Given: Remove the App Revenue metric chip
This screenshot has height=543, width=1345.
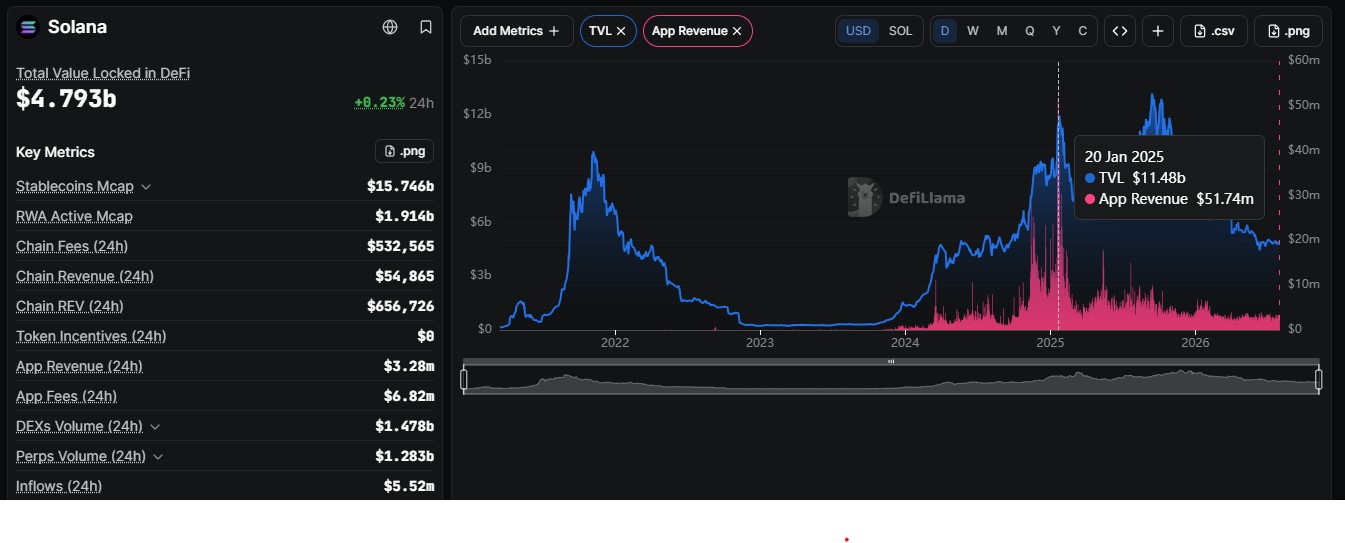Looking at the screenshot, I should (737, 31).
